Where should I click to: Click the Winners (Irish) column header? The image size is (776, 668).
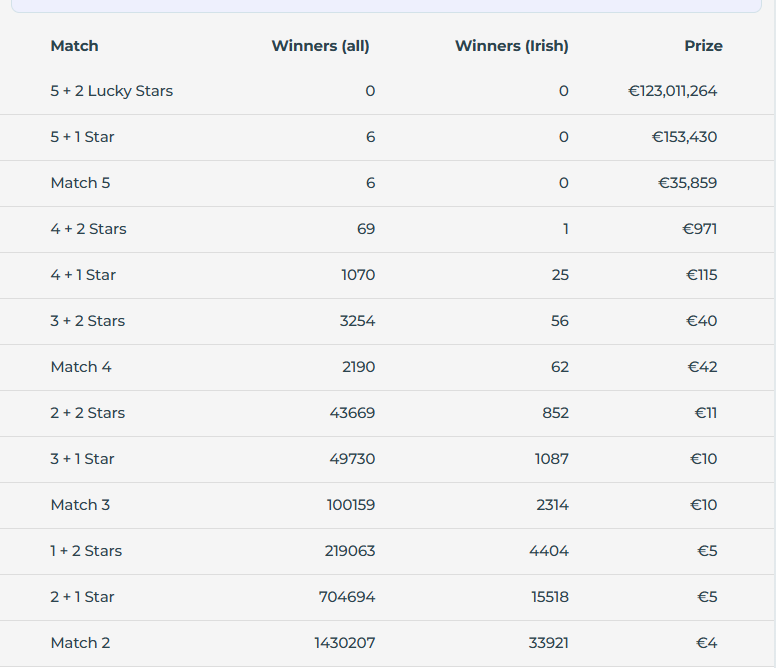512,46
